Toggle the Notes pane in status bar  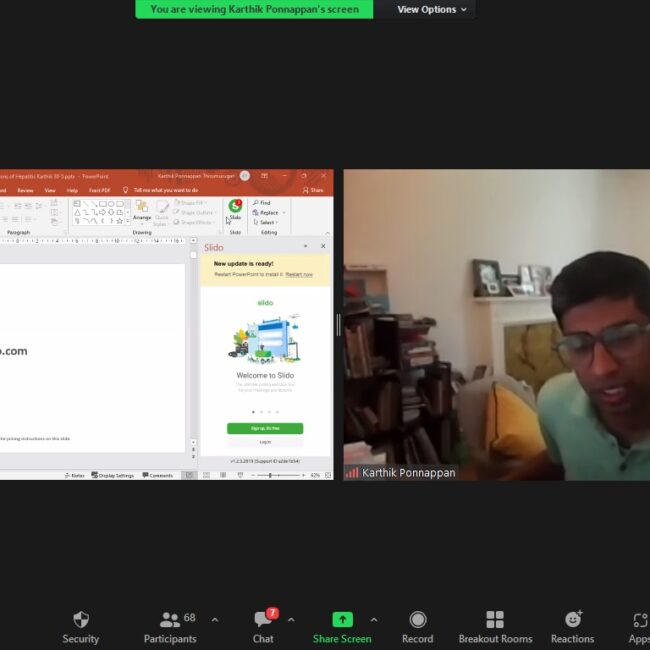(x=75, y=475)
